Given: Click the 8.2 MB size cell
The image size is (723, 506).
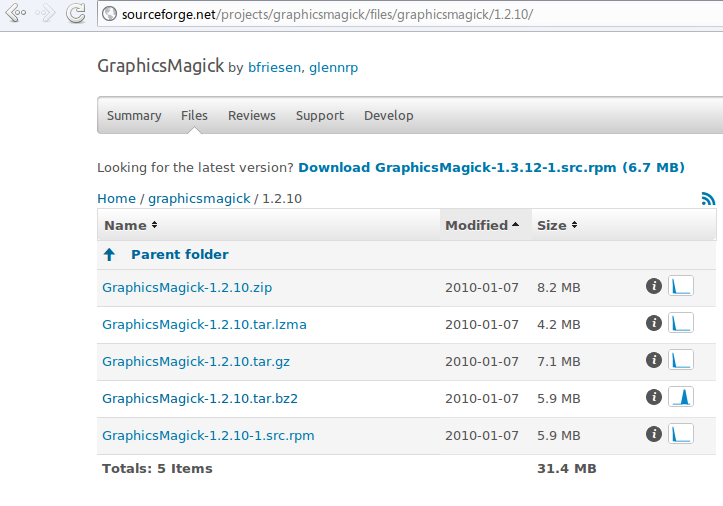Looking at the screenshot, I should (x=559, y=287).
